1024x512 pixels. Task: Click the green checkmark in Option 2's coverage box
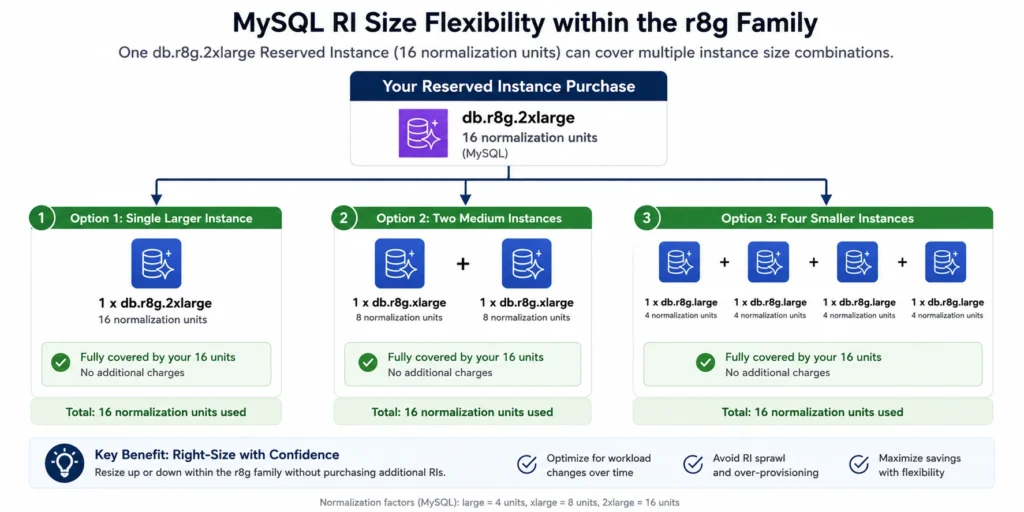[x=368, y=363]
